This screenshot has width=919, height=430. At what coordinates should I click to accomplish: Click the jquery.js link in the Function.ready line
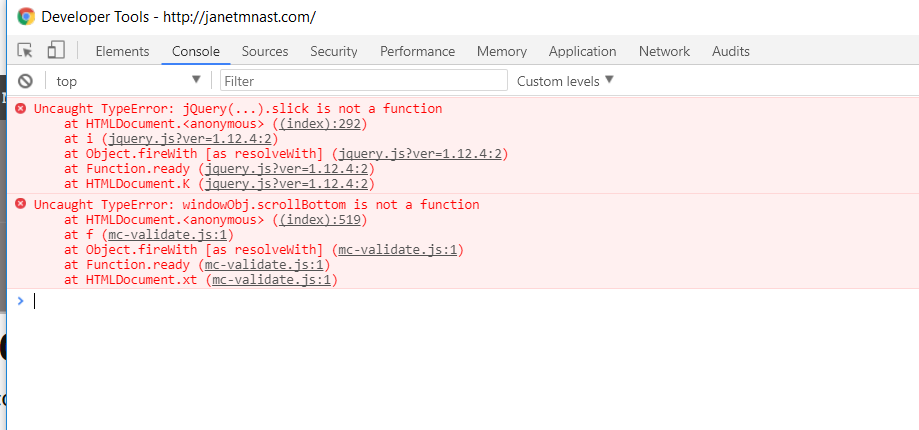tap(286, 169)
